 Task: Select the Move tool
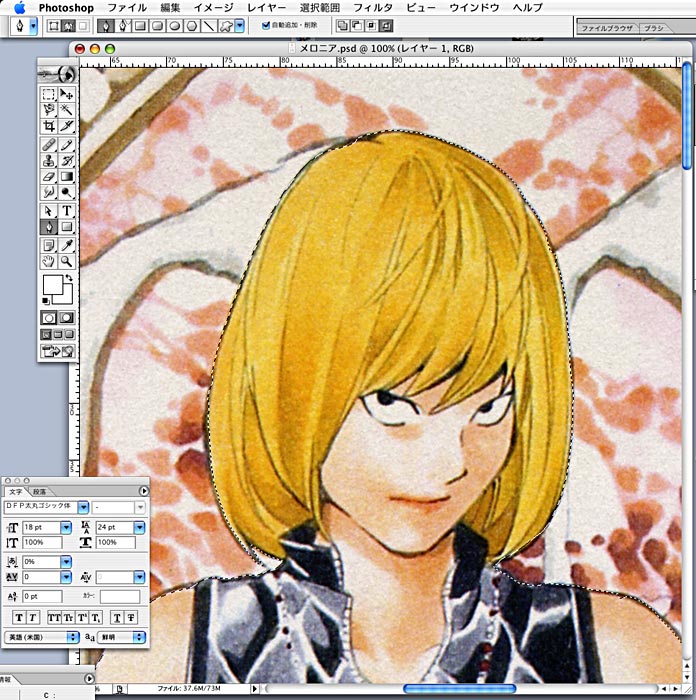(67, 94)
